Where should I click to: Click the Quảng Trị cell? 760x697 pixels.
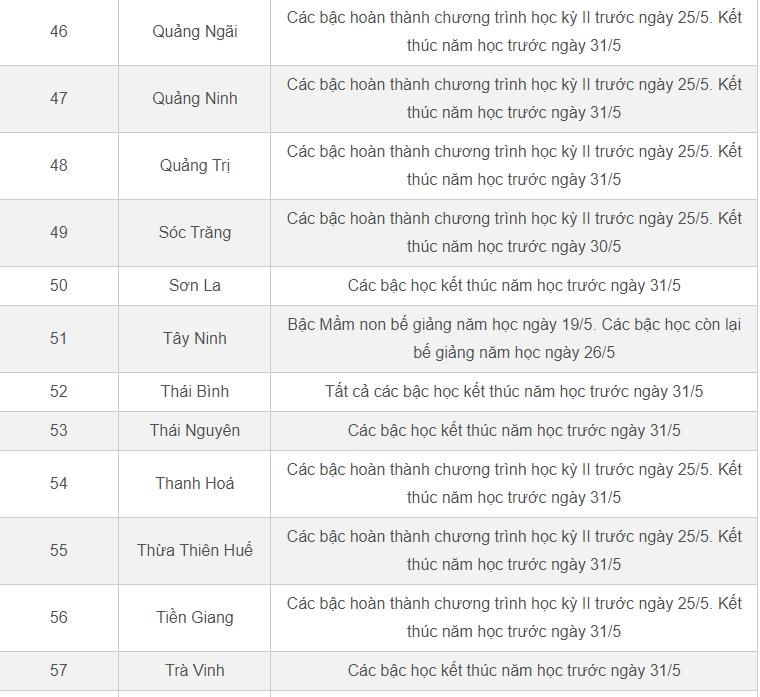[195, 166]
